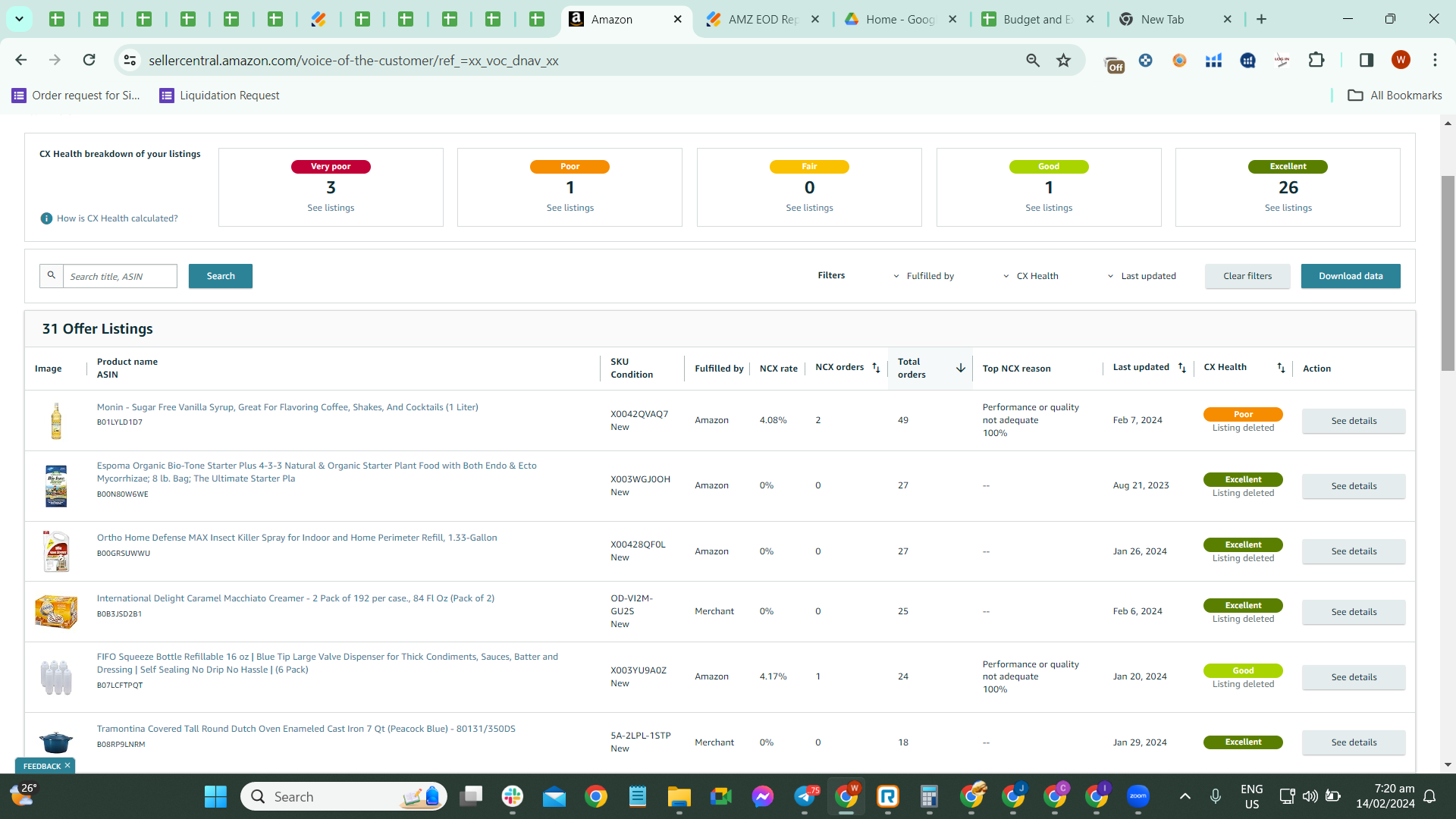The width and height of the screenshot is (1456, 819).
Task: Open the Mail app in taskbar
Action: coord(554,796)
